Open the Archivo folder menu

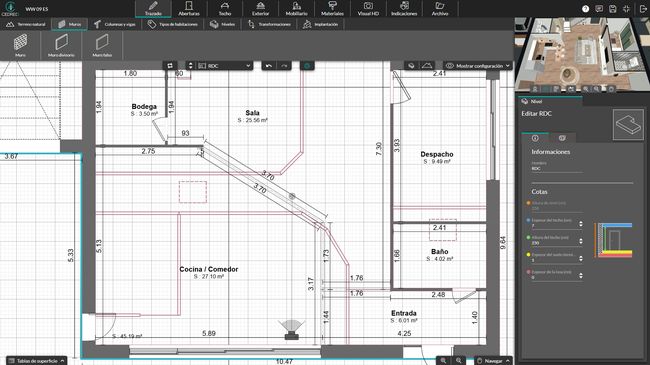(440, 9)
